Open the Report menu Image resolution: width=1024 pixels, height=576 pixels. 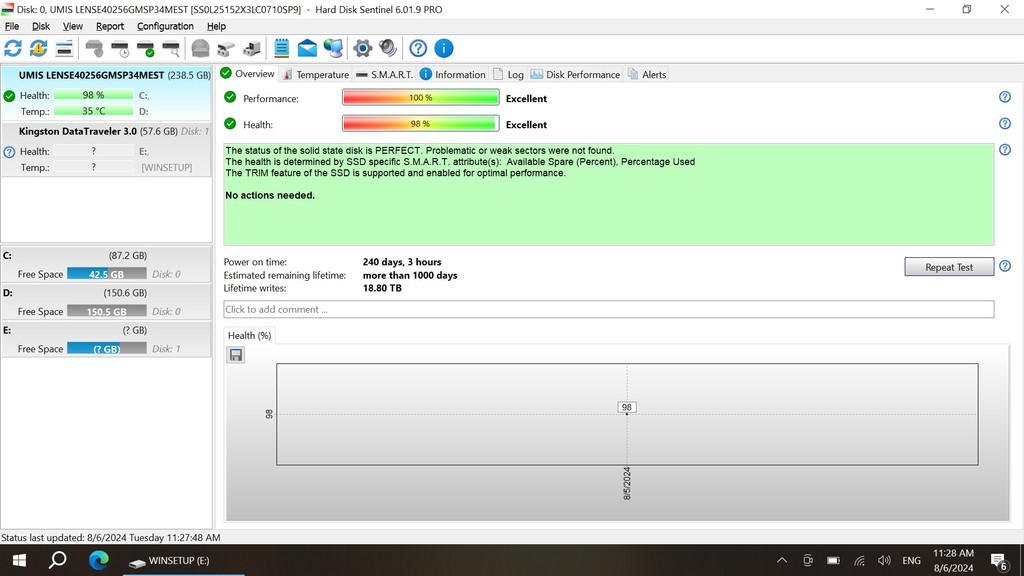point(110,26)
